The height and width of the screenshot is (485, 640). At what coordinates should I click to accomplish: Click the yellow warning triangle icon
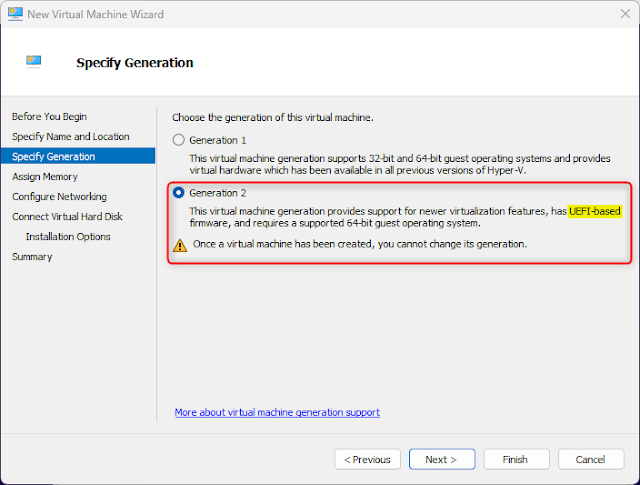coord(180,245)
